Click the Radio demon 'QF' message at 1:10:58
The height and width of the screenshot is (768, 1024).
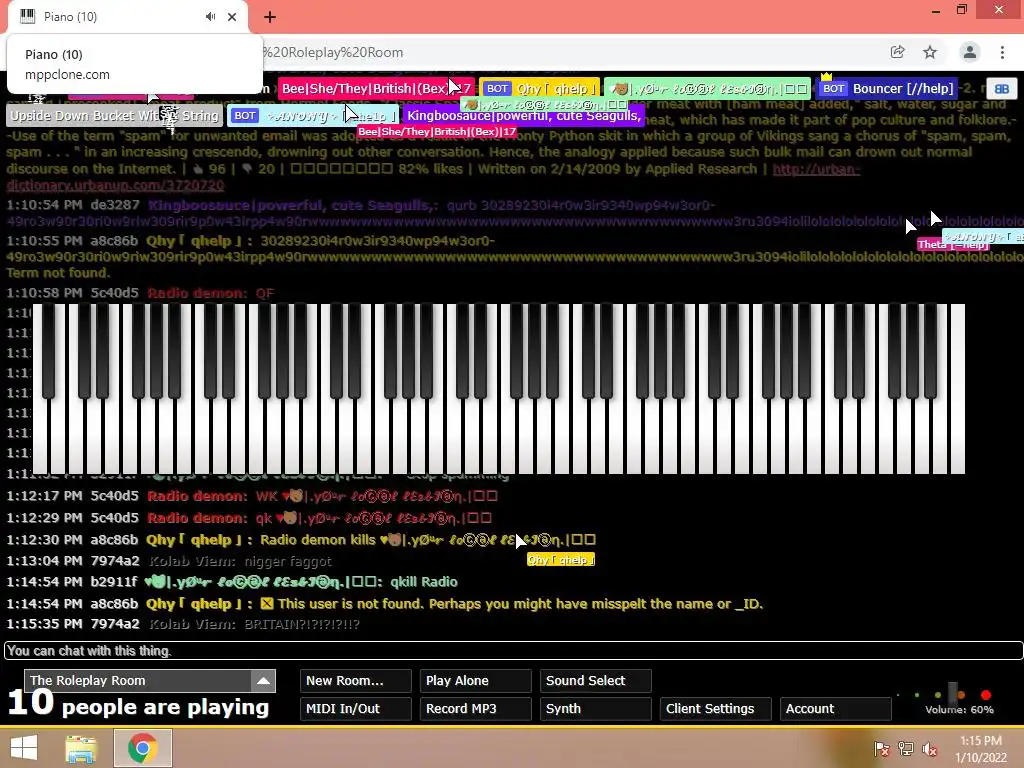coord(265,293)
